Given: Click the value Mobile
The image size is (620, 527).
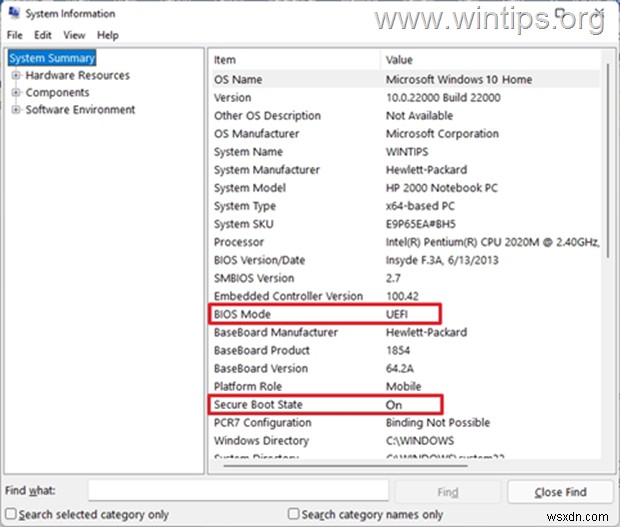Looking at the screenshot, I should coord(403,387).
